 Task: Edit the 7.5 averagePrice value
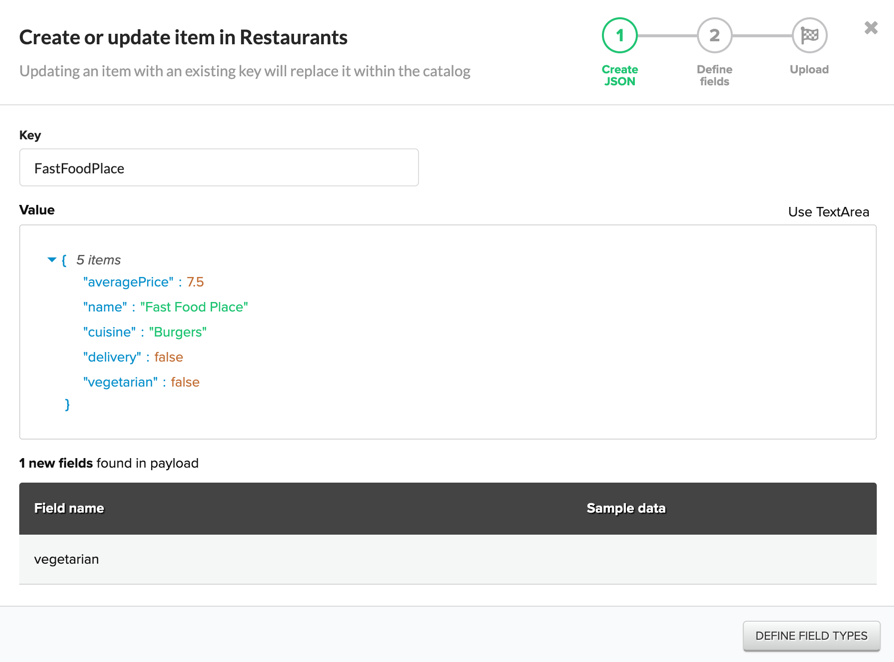pos(195,282)
